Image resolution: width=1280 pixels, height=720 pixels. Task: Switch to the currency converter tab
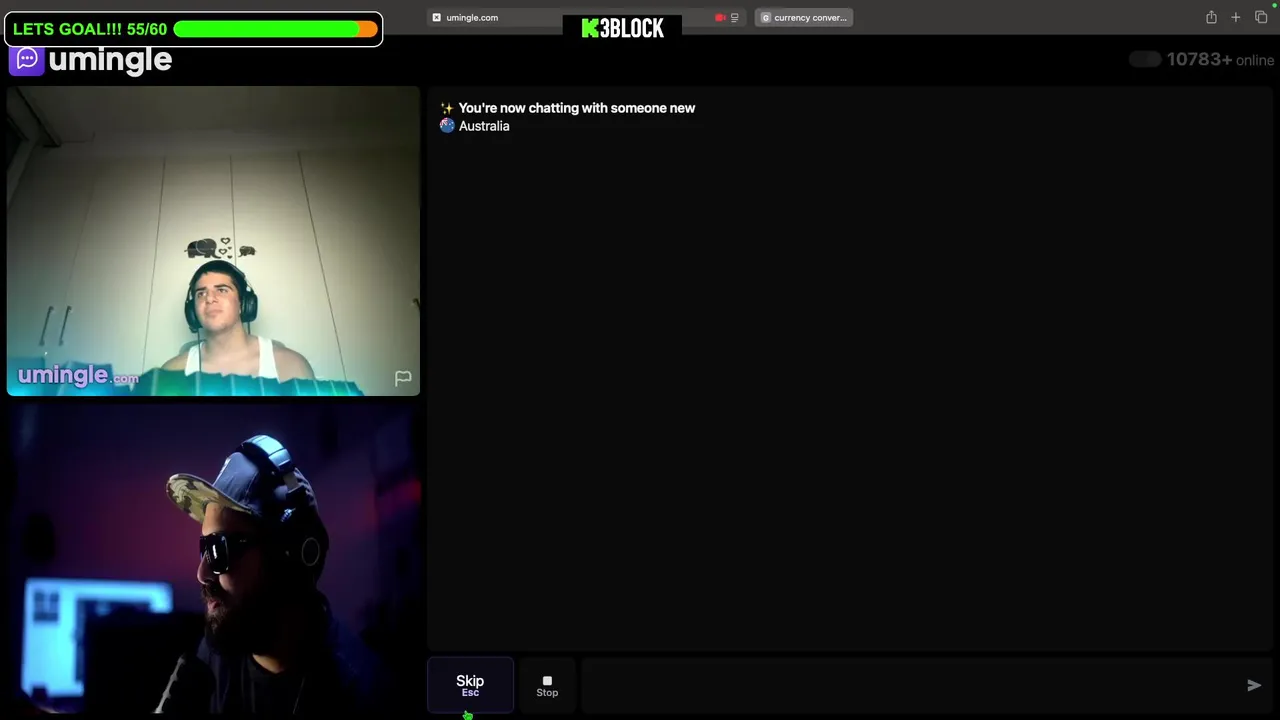point(804,17)
